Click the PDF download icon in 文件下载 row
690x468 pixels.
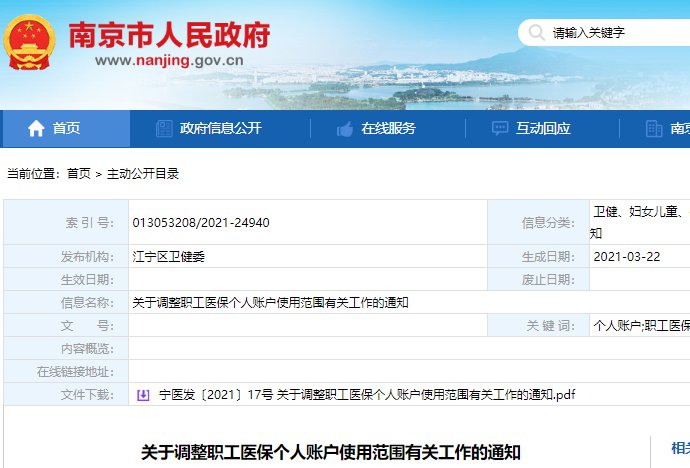tap(143, 395)
